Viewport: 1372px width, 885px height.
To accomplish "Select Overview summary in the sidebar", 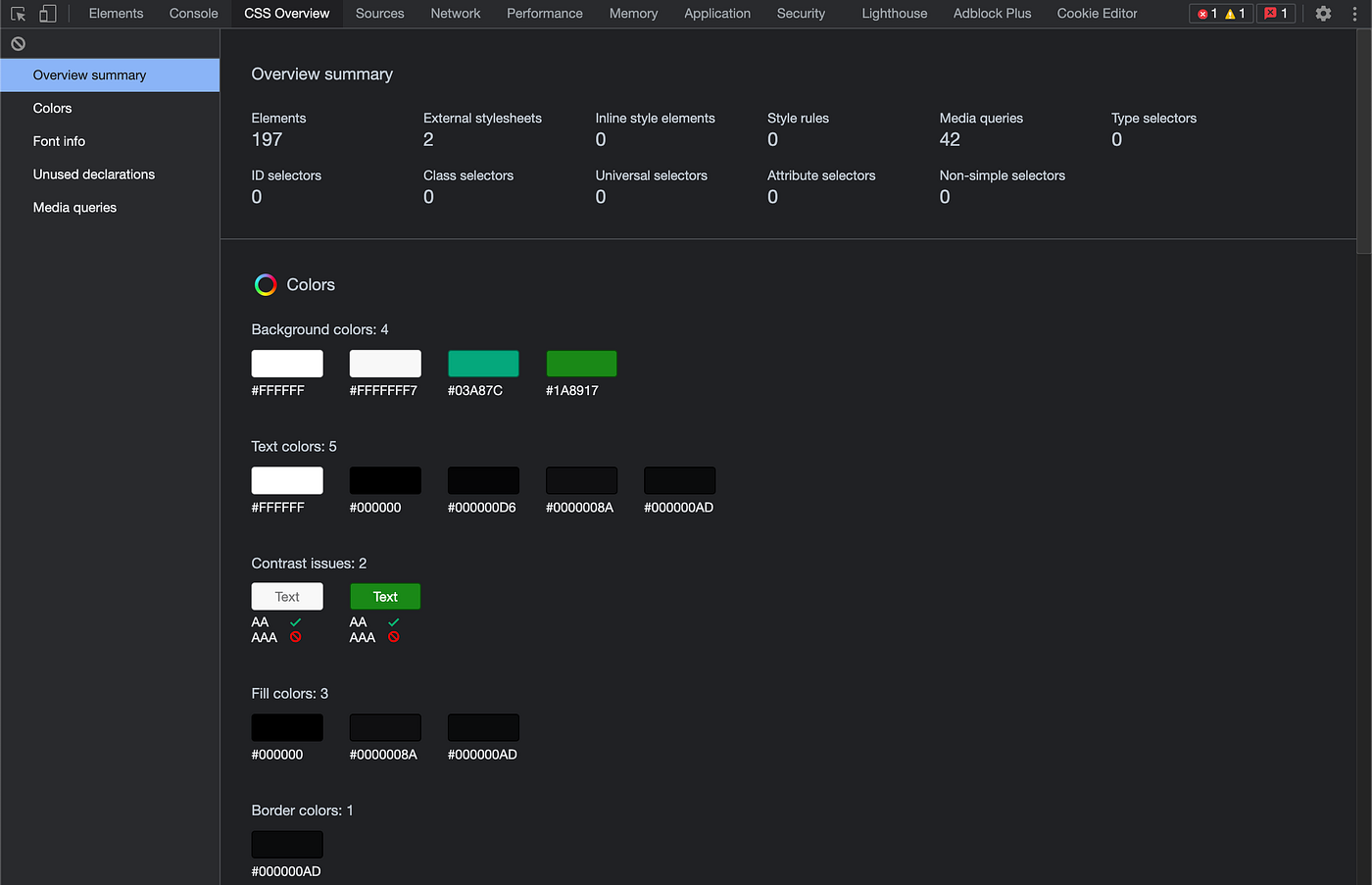I will pyautogui.click(x=110, y=75).
